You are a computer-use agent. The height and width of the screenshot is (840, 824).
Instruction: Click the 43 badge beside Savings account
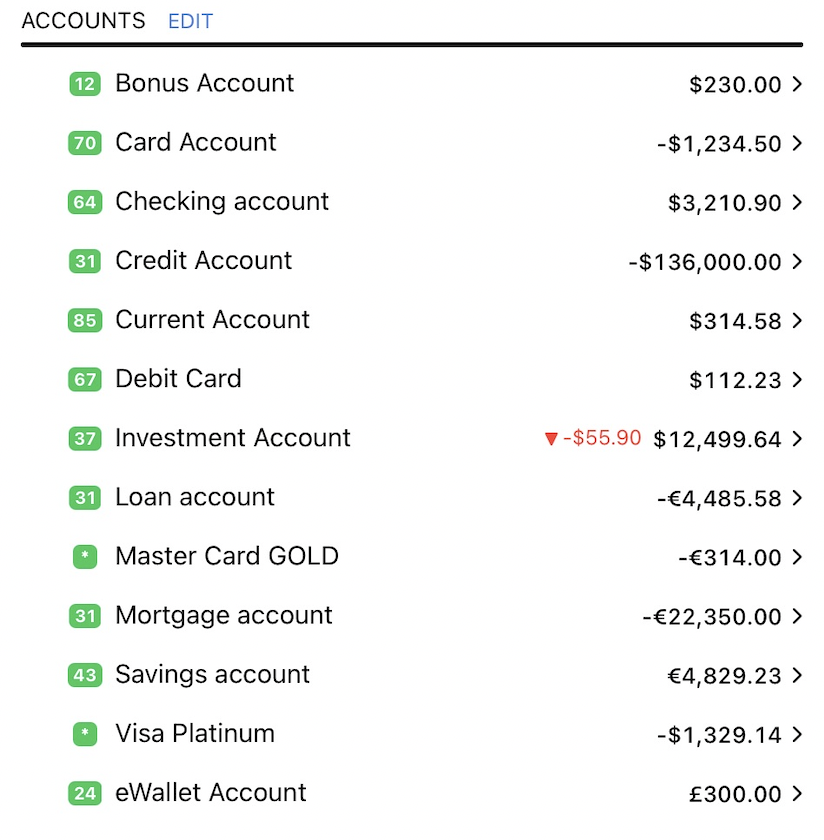click(85, 676)
